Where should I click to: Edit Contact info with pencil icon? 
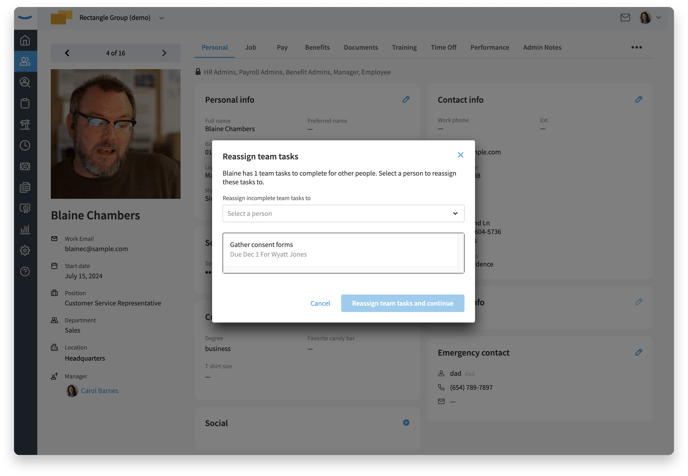click(638, 100)
